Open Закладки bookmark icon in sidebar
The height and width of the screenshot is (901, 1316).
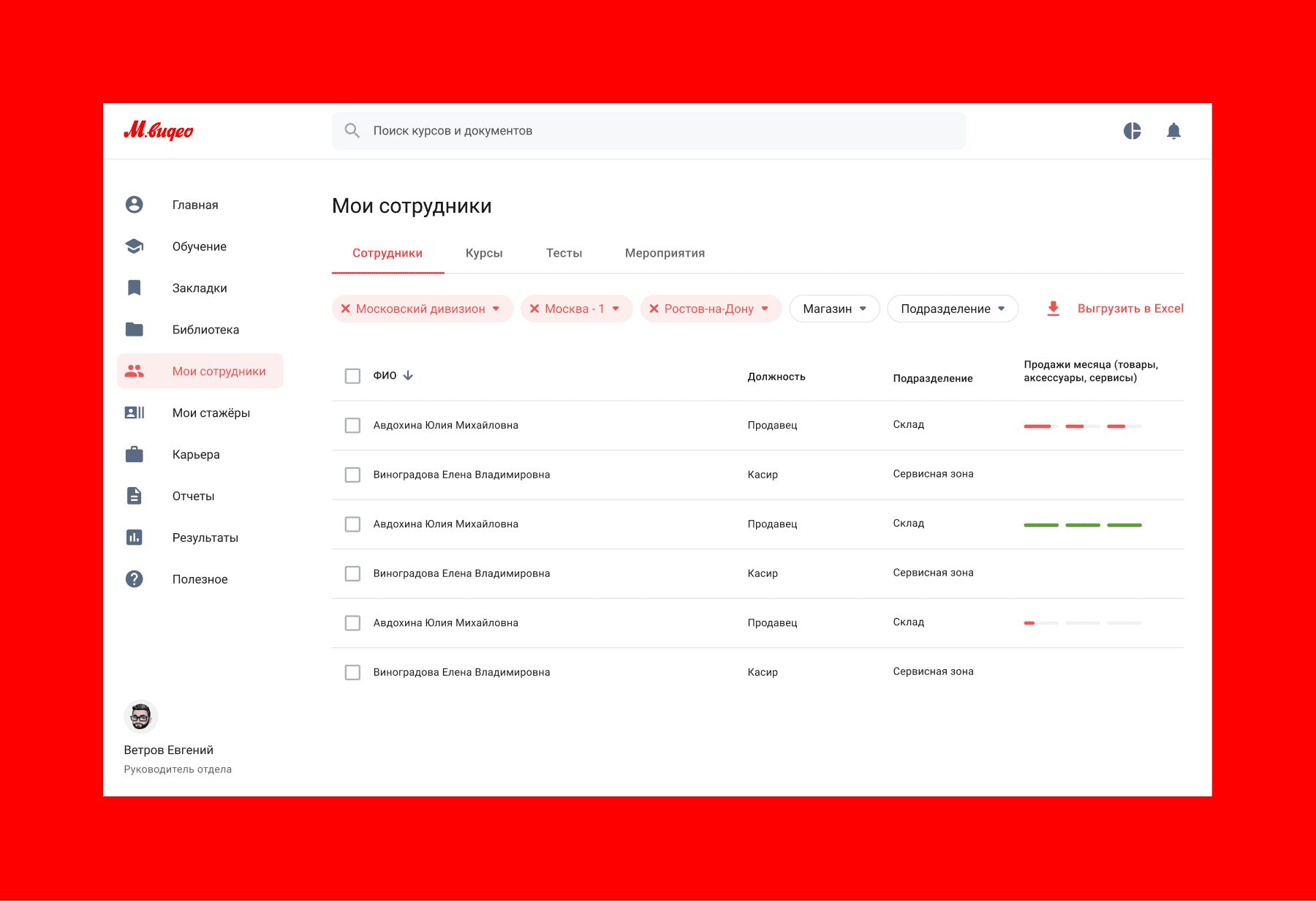[x=135, y=288]
